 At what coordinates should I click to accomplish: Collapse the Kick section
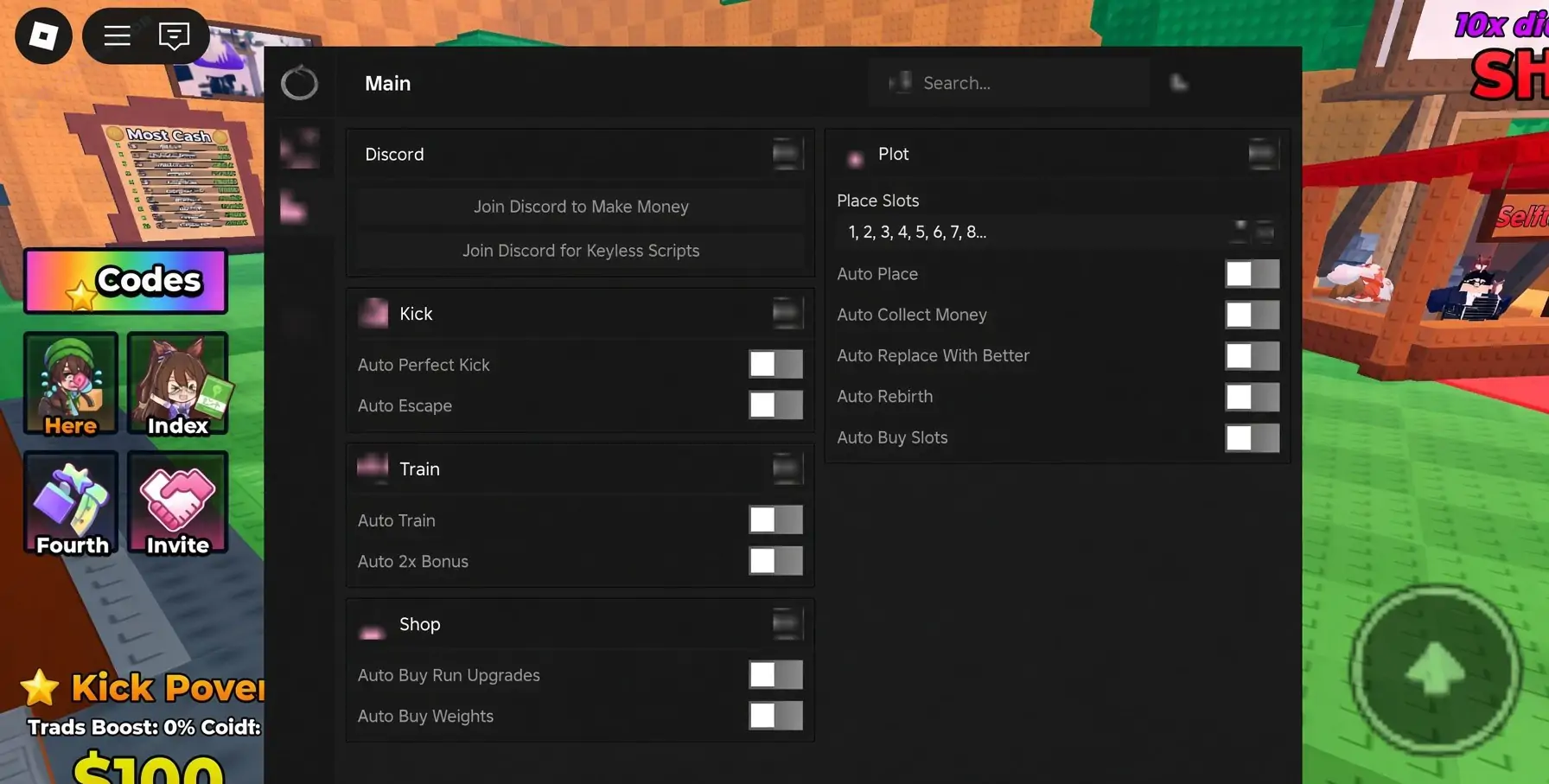(x=787, y=313)
